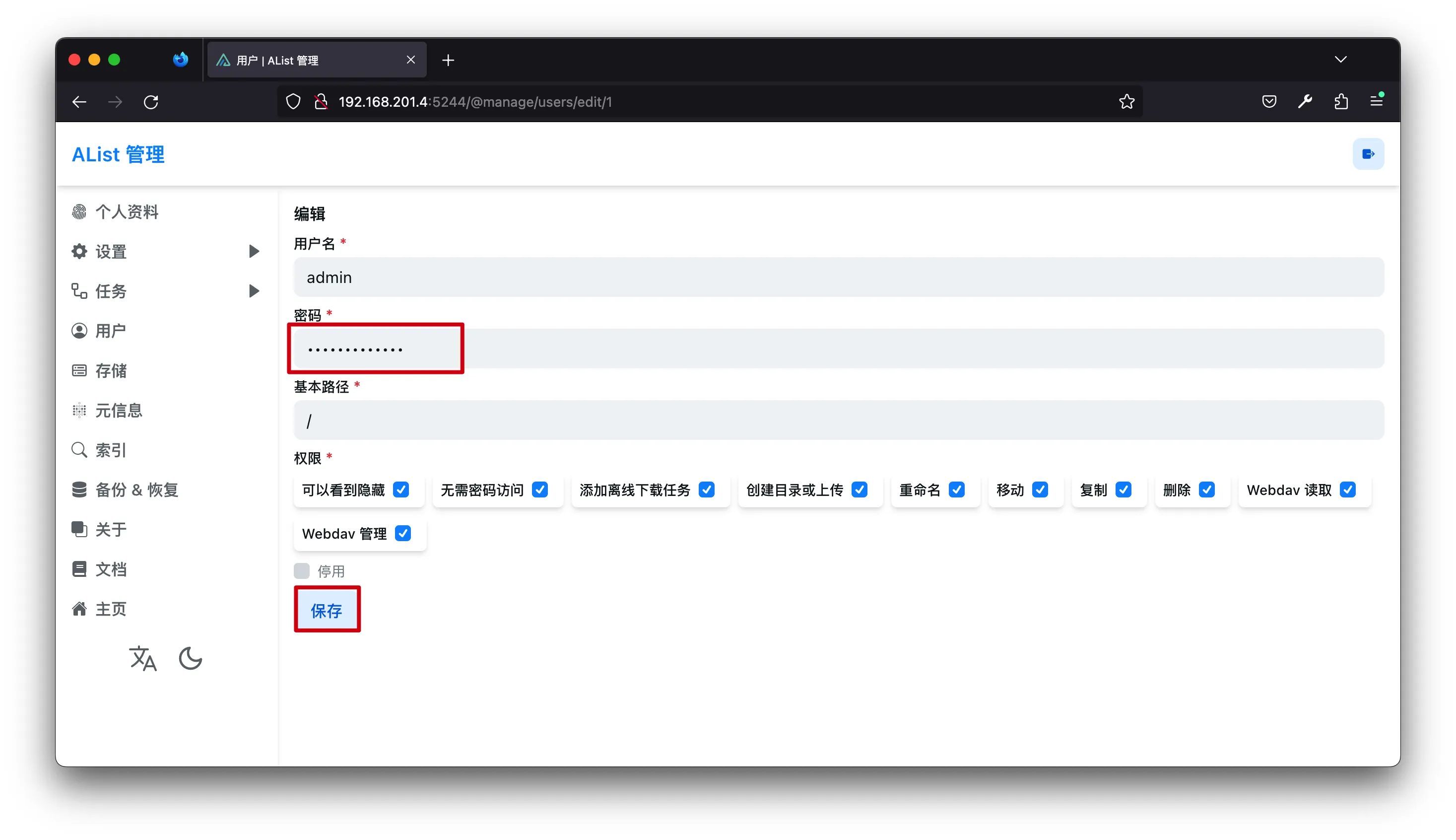Open 用户 in the sidebar

(110, 331)
